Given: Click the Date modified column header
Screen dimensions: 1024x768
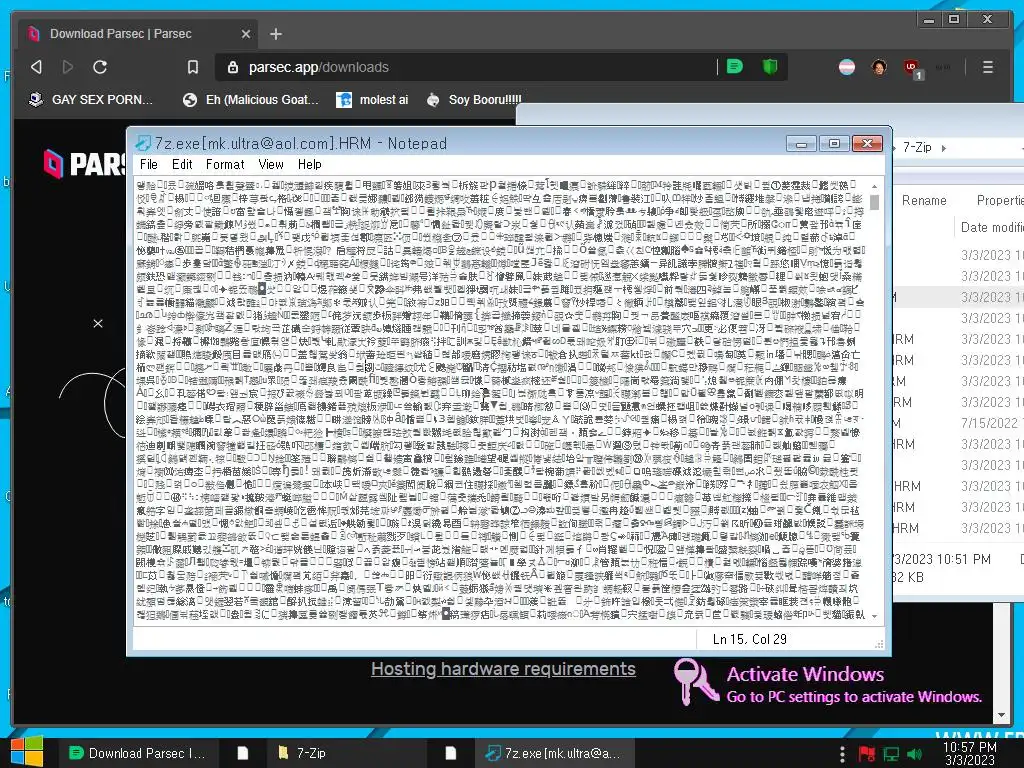Looking at the screenshot, I should tap(992, 227).
